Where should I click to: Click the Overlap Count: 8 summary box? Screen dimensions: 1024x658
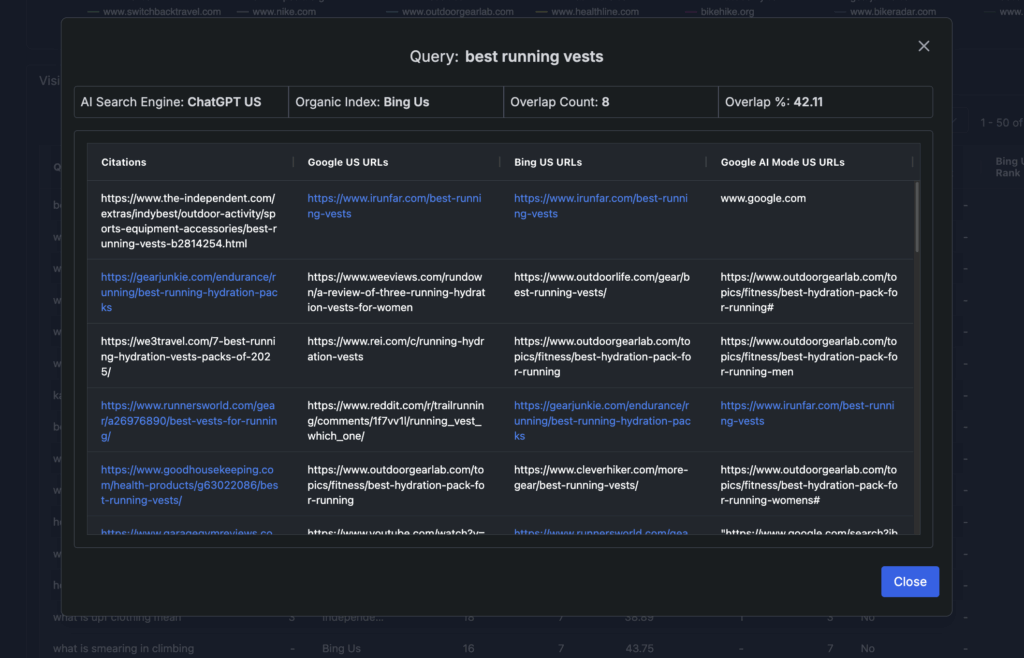click(x=610, y=102)
